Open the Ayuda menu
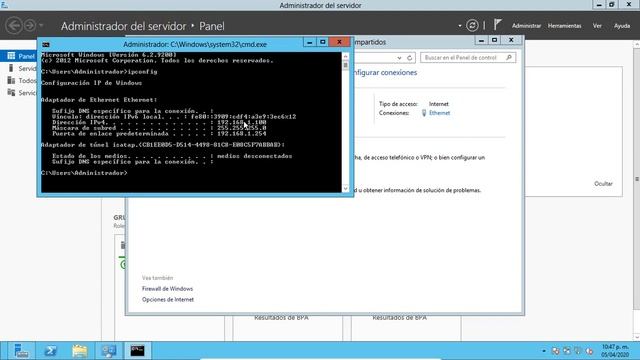This screenshot has width=640, height=360. pyautogui.click(x=622, y=26)
